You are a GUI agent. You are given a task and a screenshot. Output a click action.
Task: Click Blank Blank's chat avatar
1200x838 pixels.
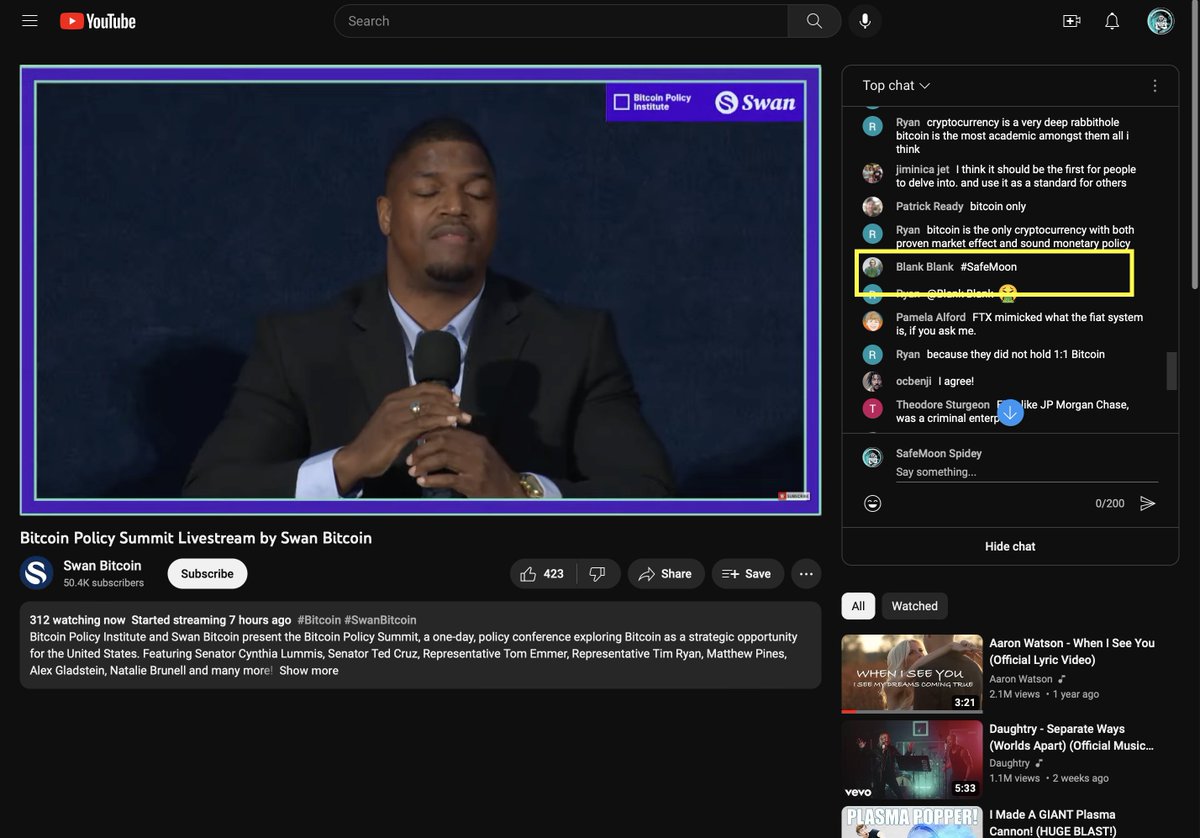pyautogui.click(x=873, y=267)
